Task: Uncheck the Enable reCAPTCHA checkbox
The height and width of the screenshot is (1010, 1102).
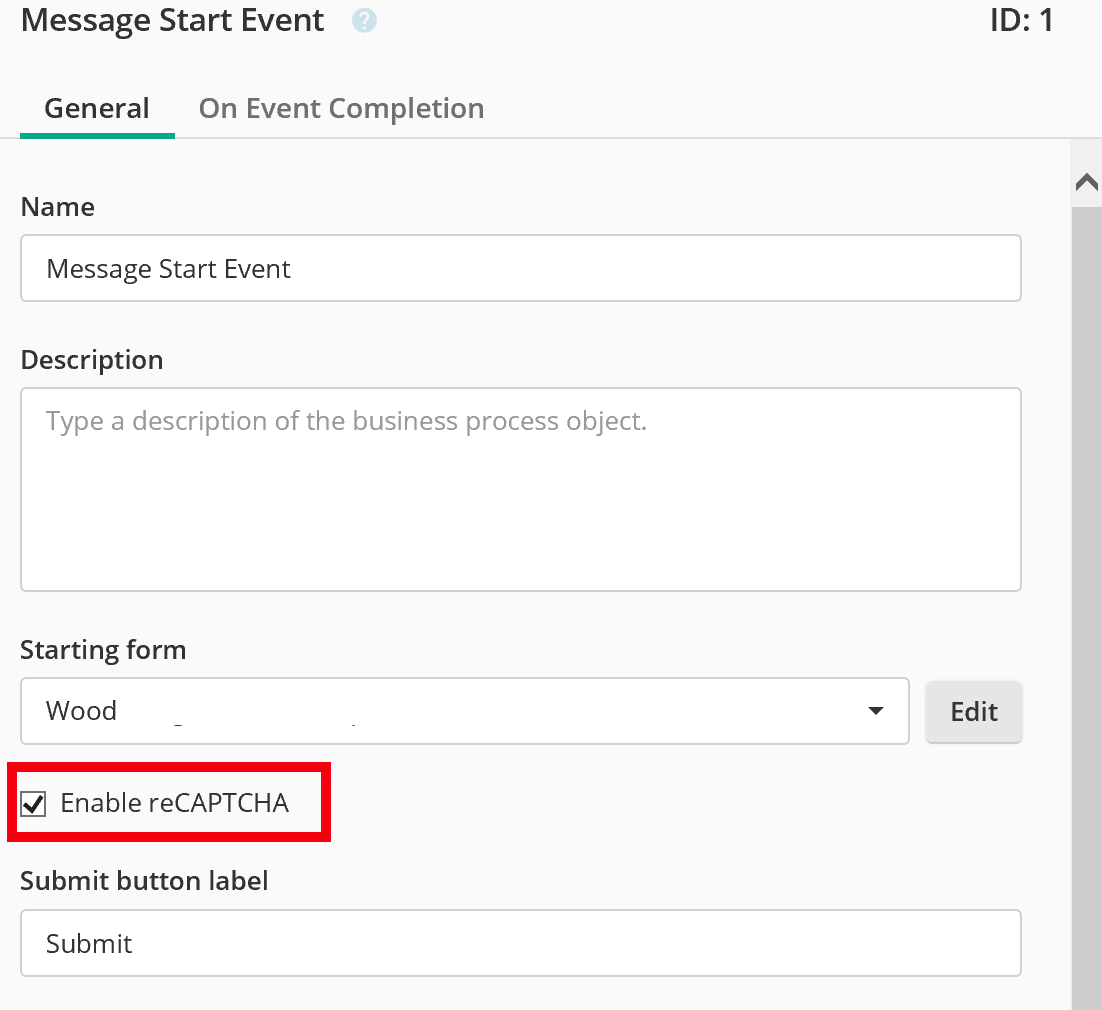Action: (34, 803)
